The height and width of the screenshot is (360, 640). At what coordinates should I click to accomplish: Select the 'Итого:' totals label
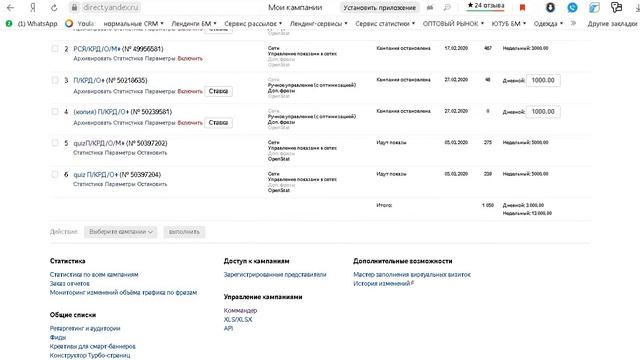coord(384,205)
